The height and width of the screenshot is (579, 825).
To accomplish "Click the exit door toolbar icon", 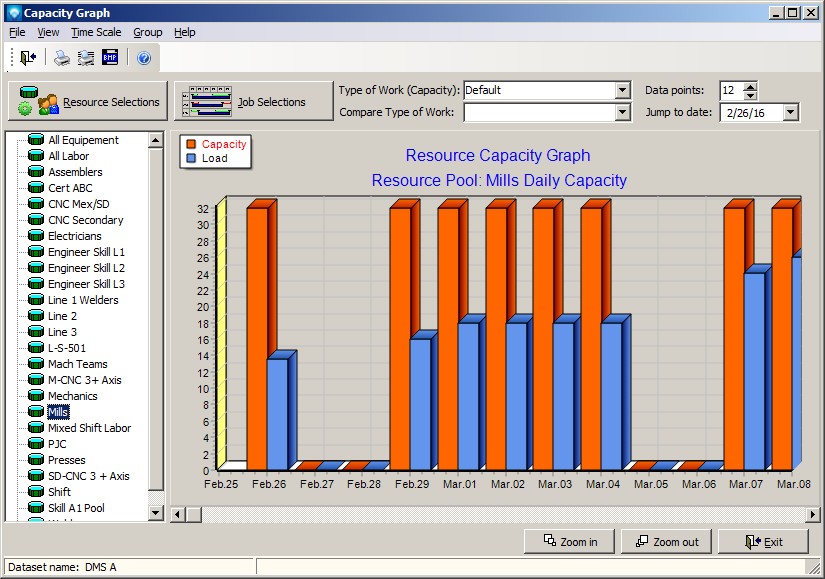I will coord(28,58).
